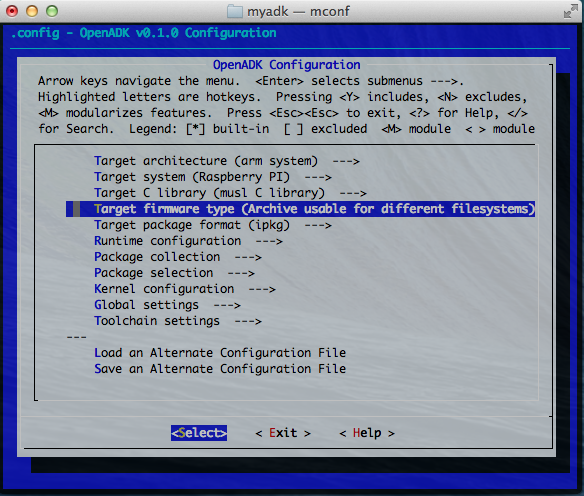Screen dimensions: 584x496
Task: Open the Runtime configuration submenu
Action: (188, 241)
